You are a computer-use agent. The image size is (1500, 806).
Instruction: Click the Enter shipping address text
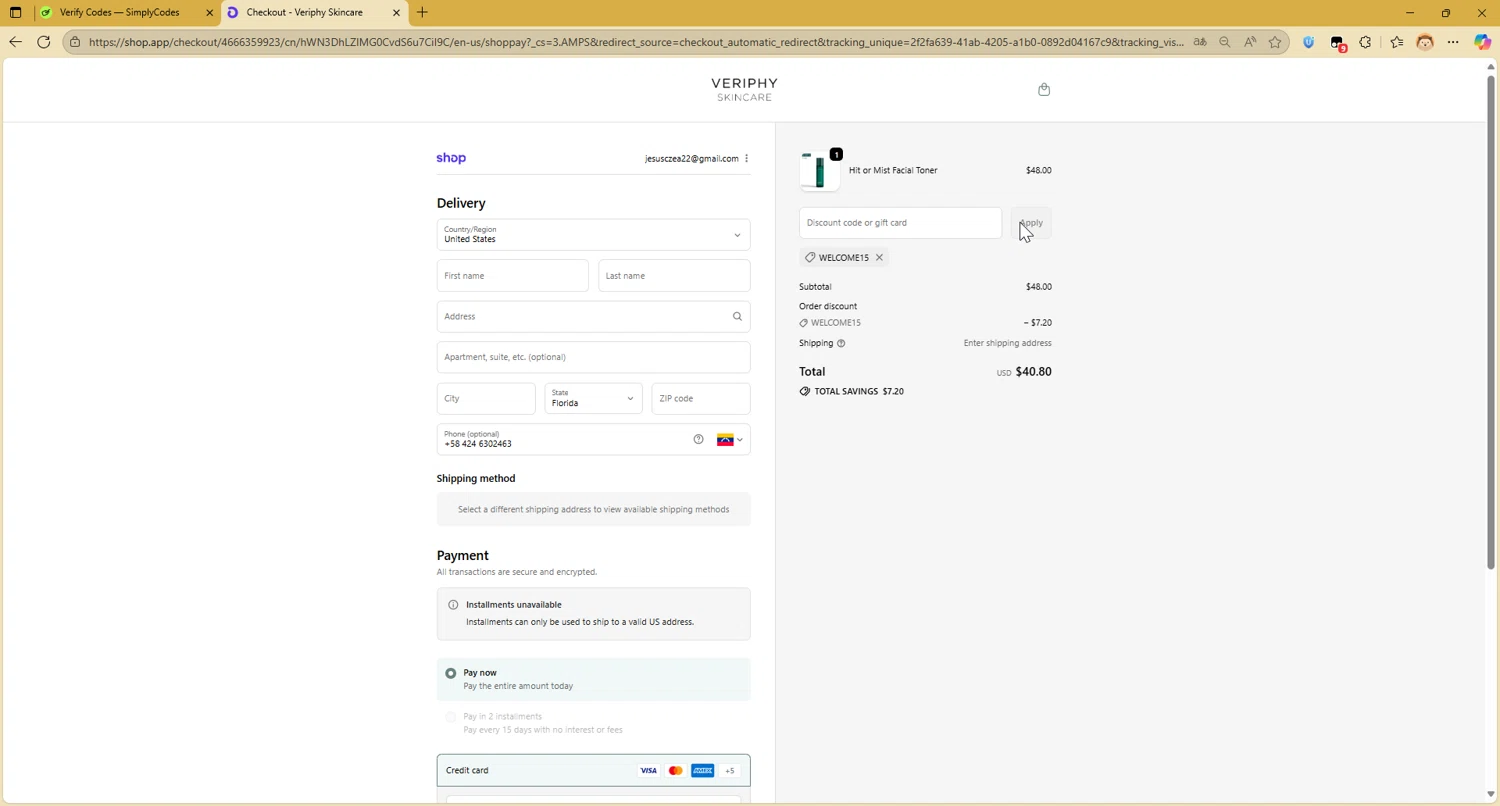coord(1007,343)
